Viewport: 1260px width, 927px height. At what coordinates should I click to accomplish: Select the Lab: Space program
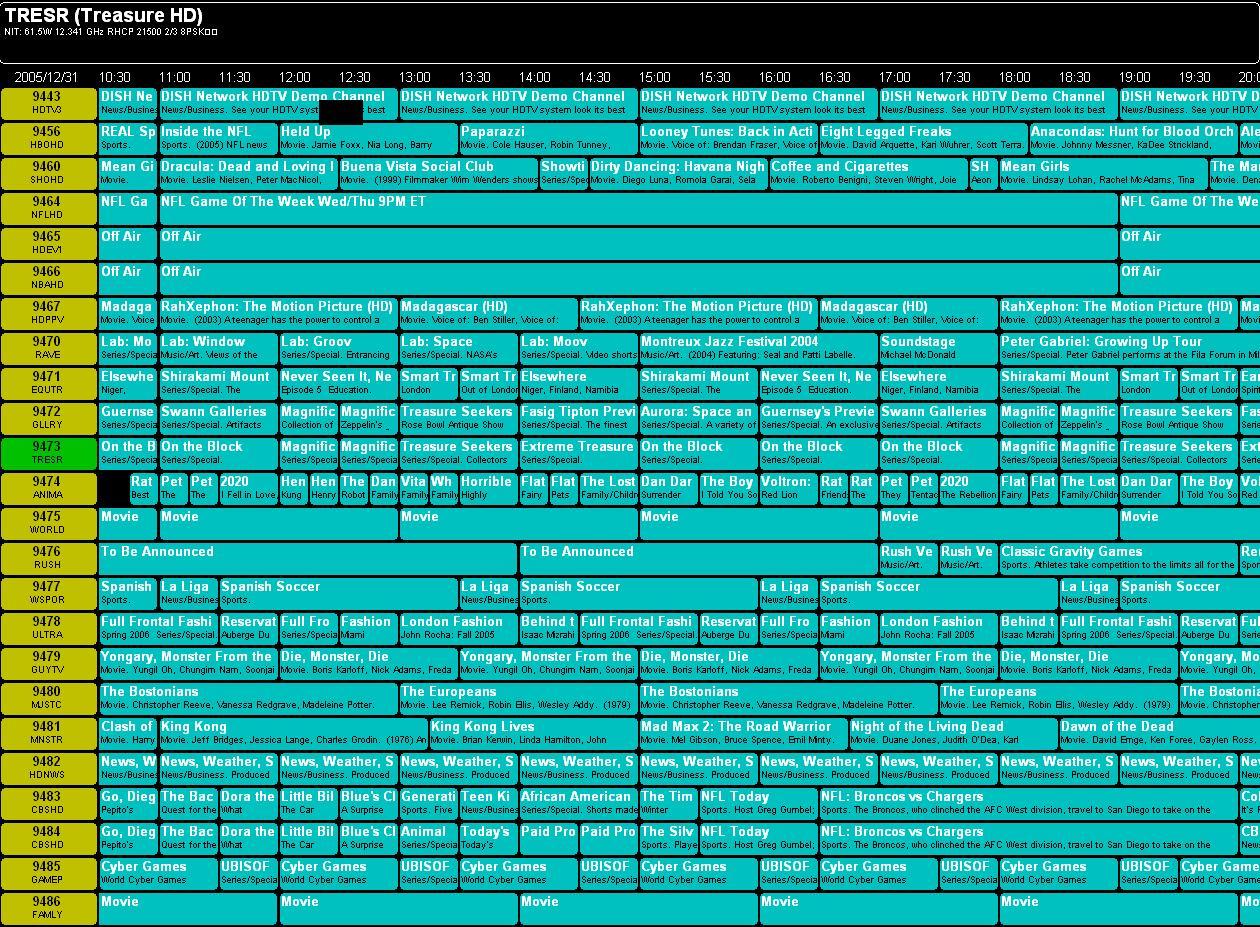coord(458,348)
